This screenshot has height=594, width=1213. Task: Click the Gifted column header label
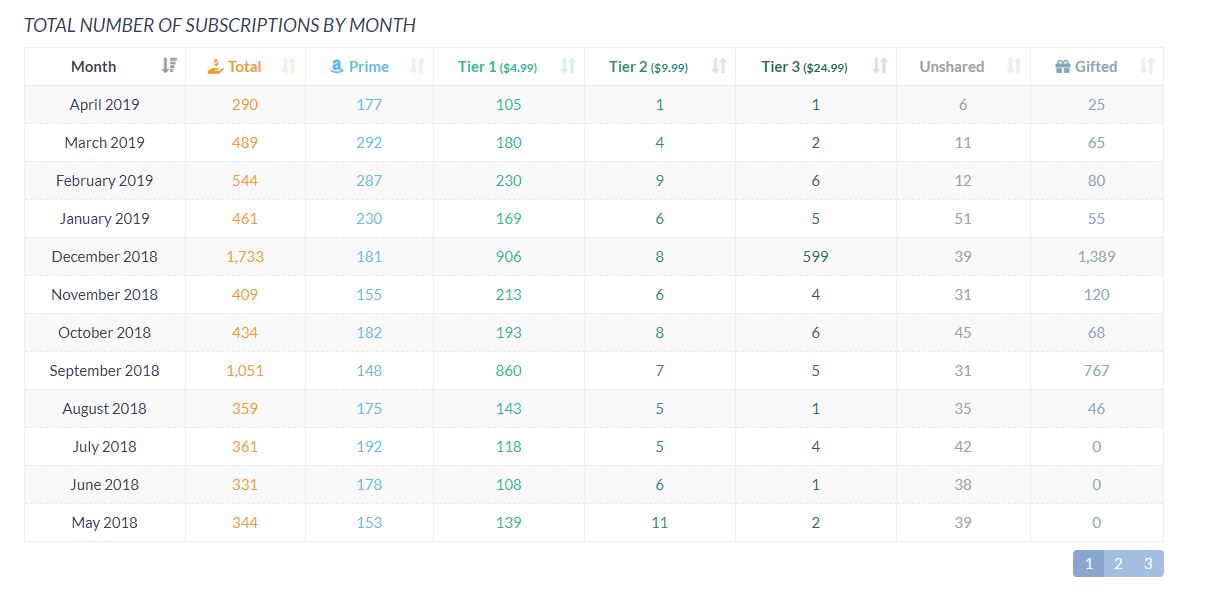click(x=1096, y=66)
